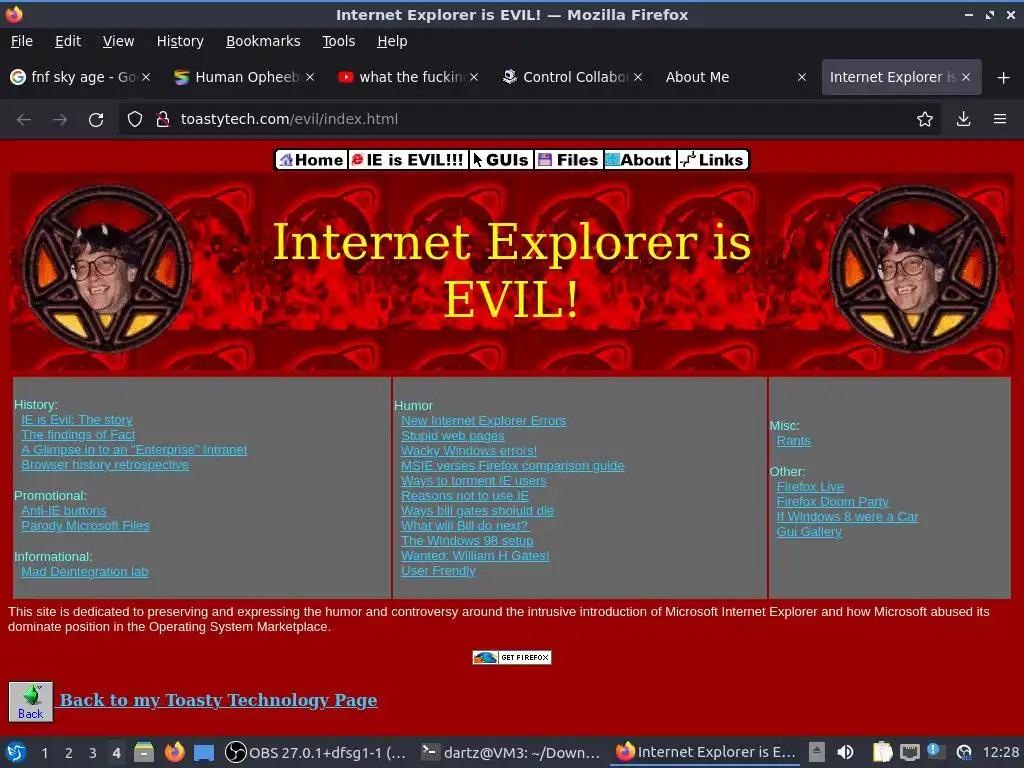Click the About navigation button
The image size is (1024, 768).
coord(639,160)
